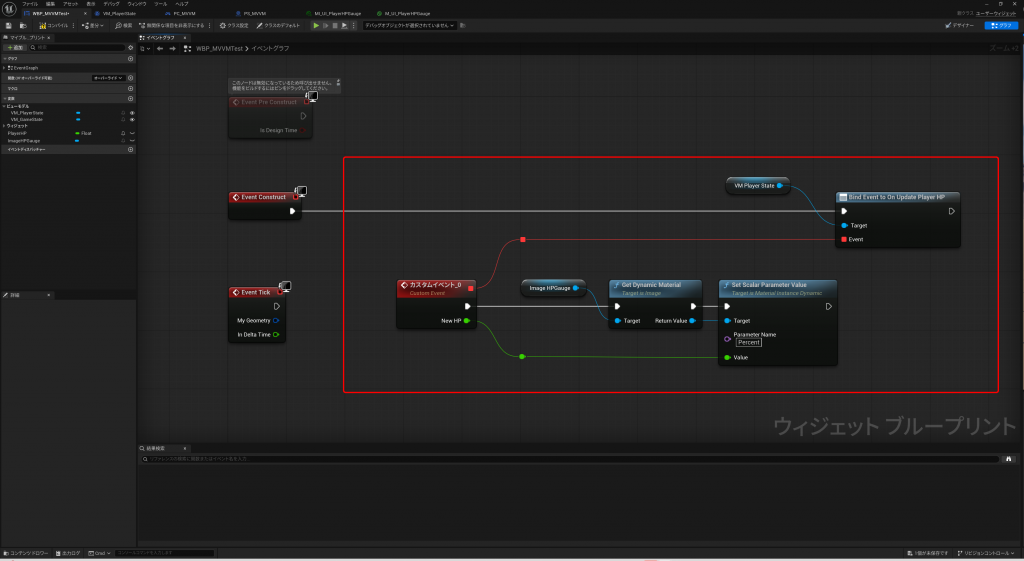The width and height of the screenshot is (1024, 561).
Task: Click the add macro plus icon
Action: [x=131, y=88]
